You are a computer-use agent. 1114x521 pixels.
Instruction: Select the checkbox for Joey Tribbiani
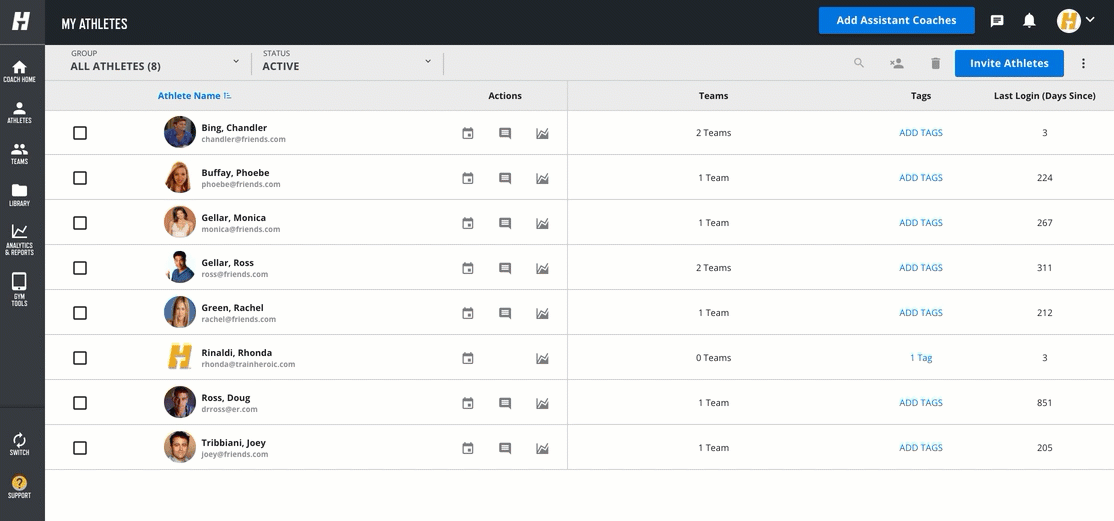click(x=80, y=448)
